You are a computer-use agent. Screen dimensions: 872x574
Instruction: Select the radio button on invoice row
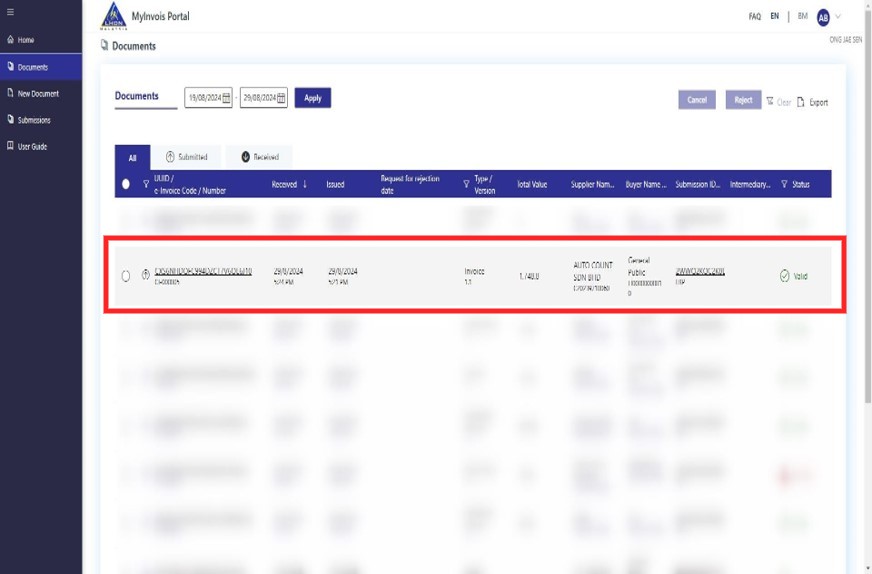pyautogui.click(x=126, y=276)
